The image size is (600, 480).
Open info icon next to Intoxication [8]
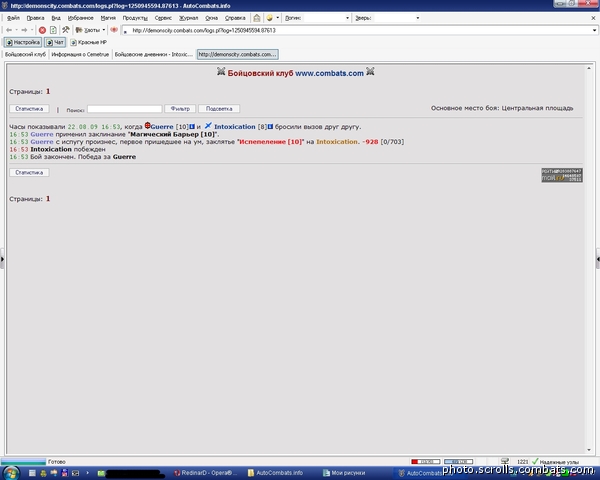[x=270, y=126]
